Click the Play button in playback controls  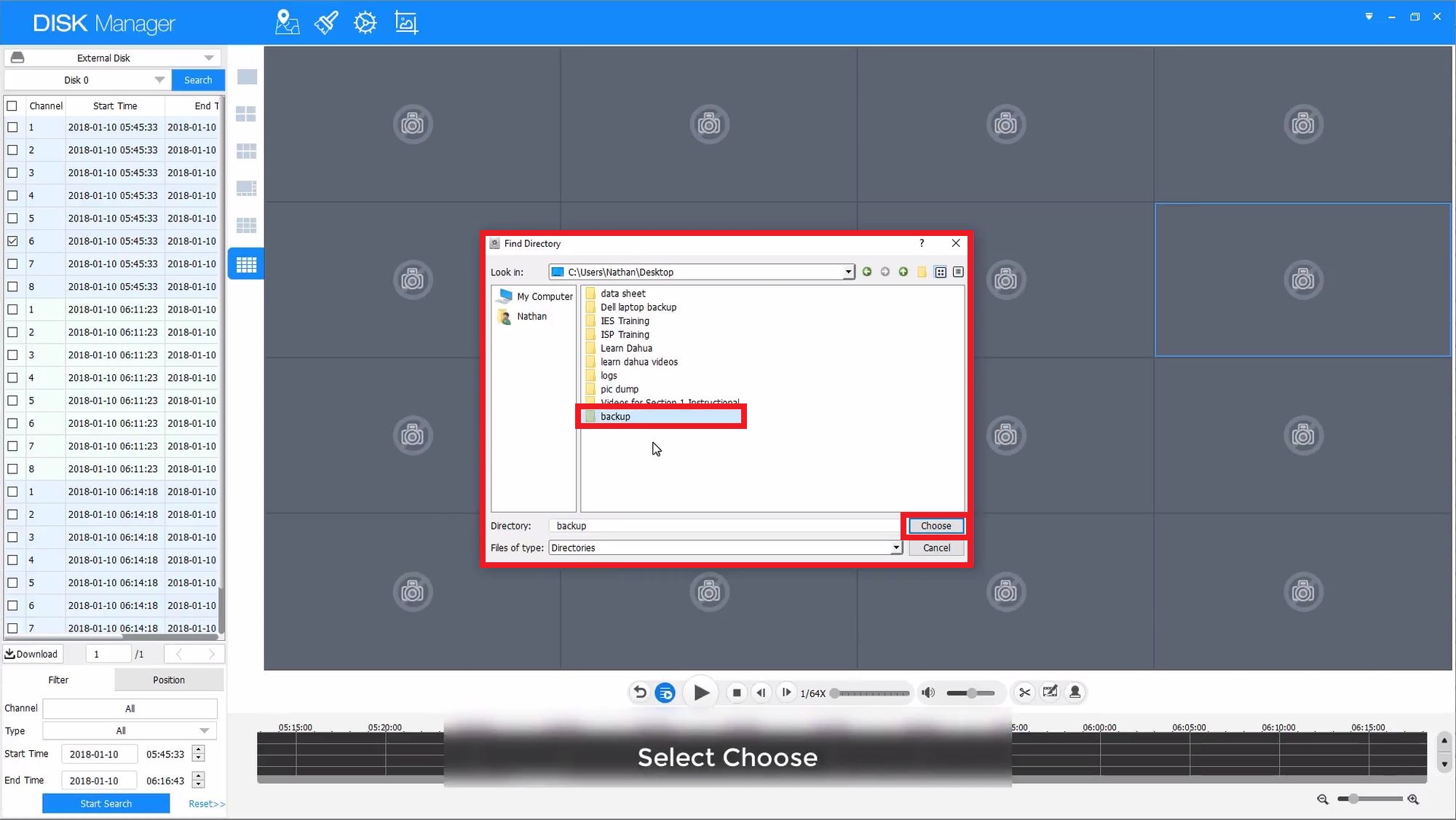[701, 693]
